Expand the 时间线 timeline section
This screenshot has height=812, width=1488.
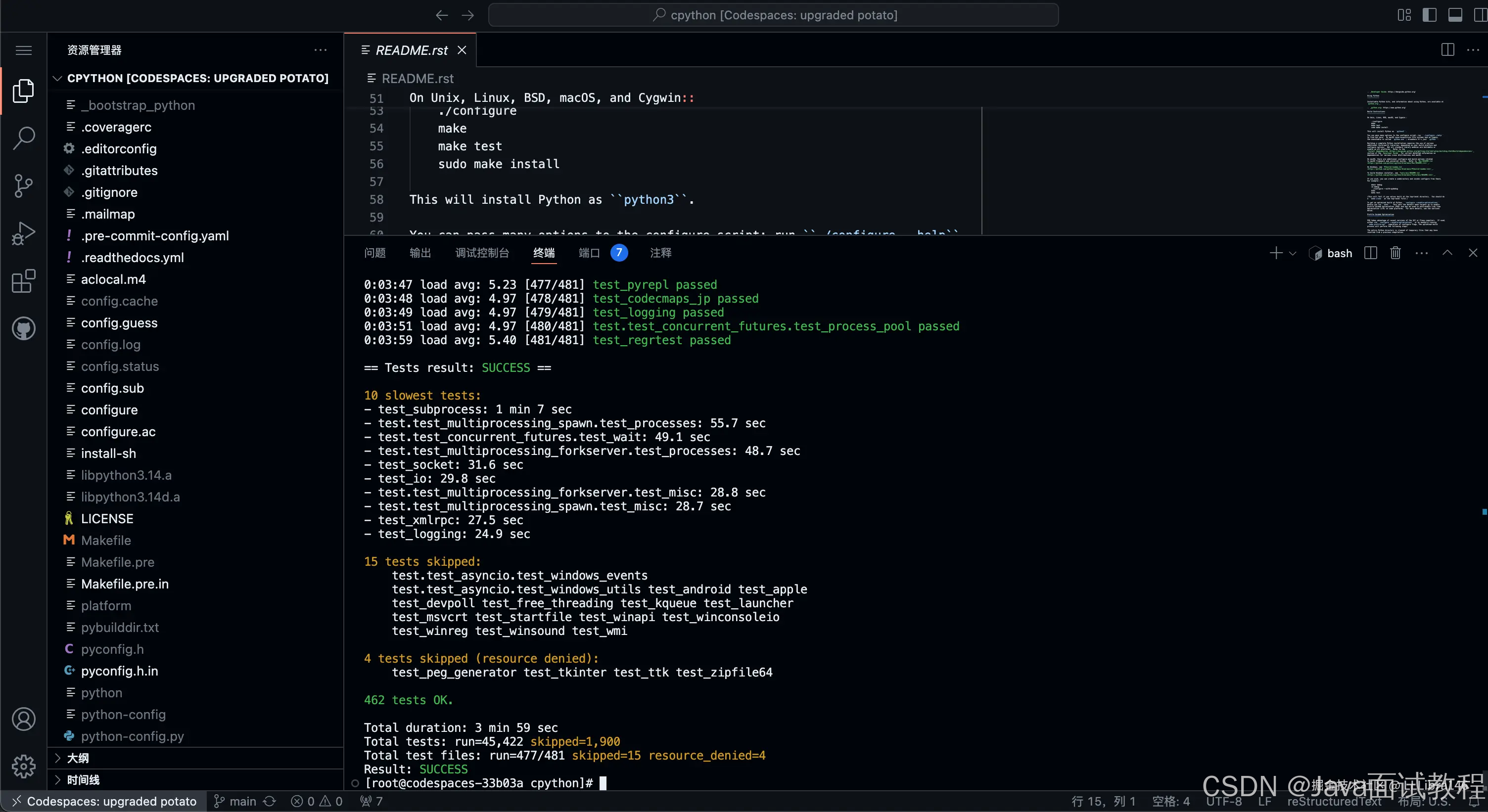pyautogui.click(x=196, y=780)
